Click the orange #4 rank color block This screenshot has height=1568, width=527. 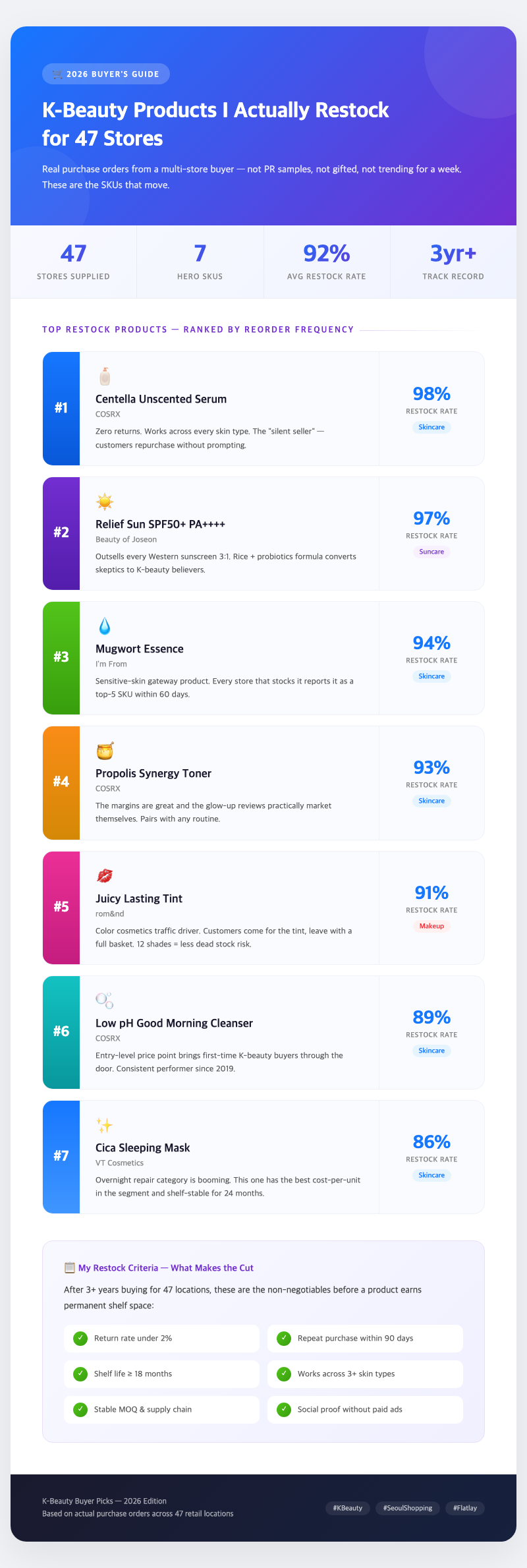tap(61, 782)
